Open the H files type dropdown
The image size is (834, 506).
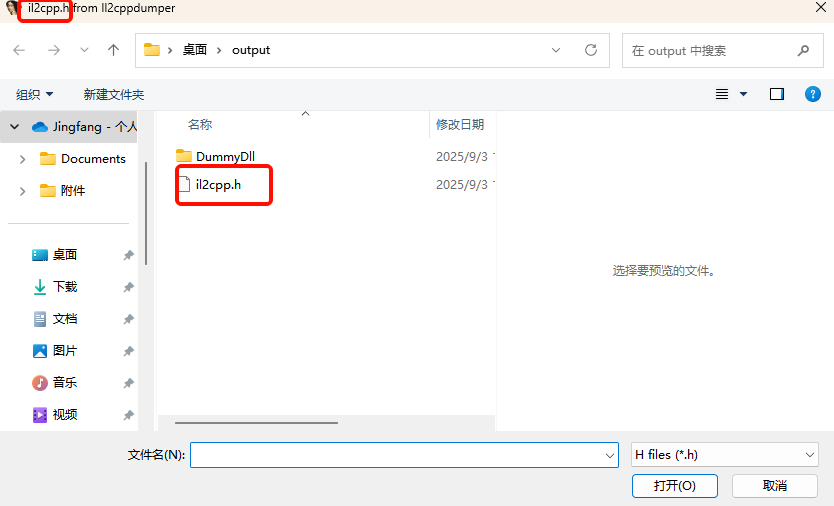pyautogui.click(x=725, y=454)
